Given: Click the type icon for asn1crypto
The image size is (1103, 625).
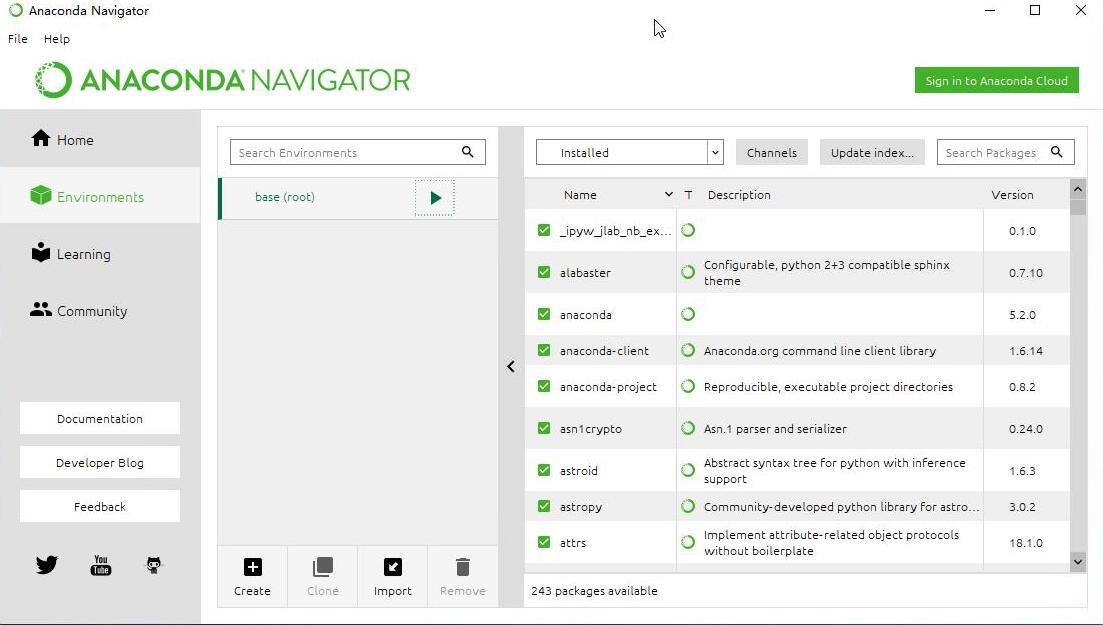Looking at the screenshot, I should 688,429.
